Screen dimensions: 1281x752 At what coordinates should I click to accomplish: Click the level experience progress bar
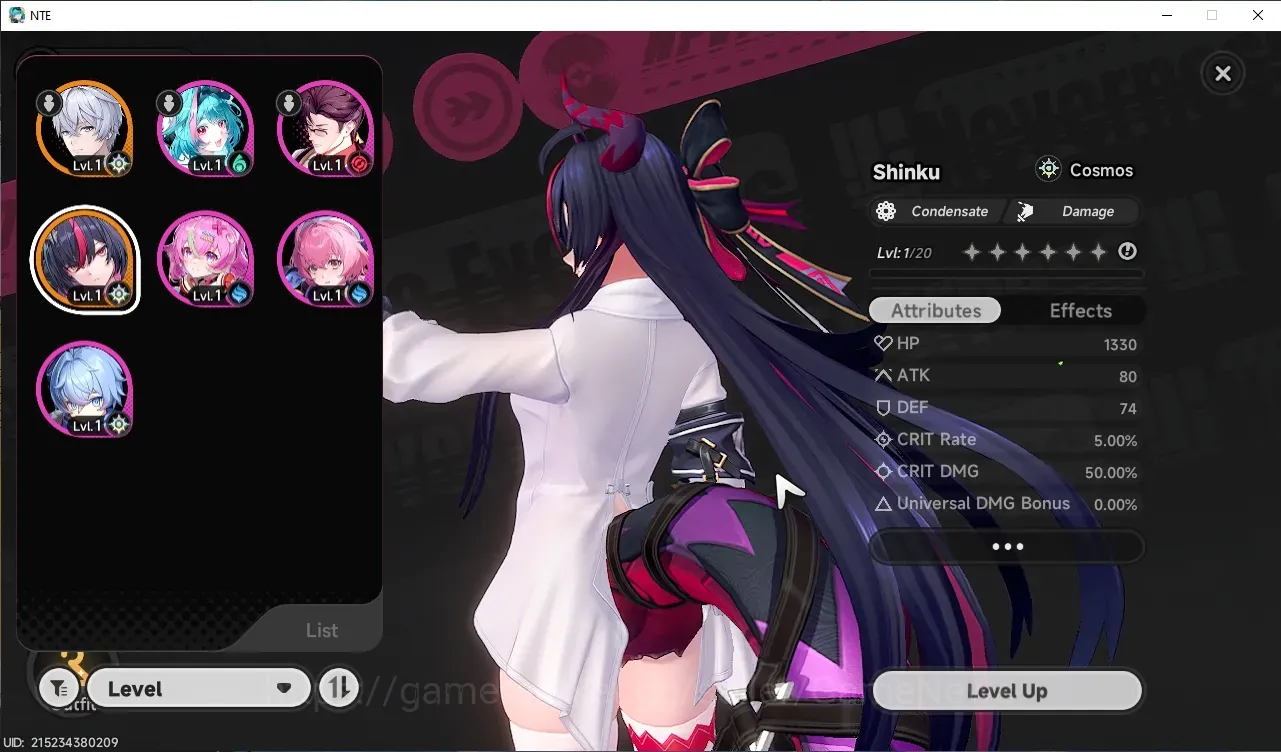click(x=1007, y=273)
